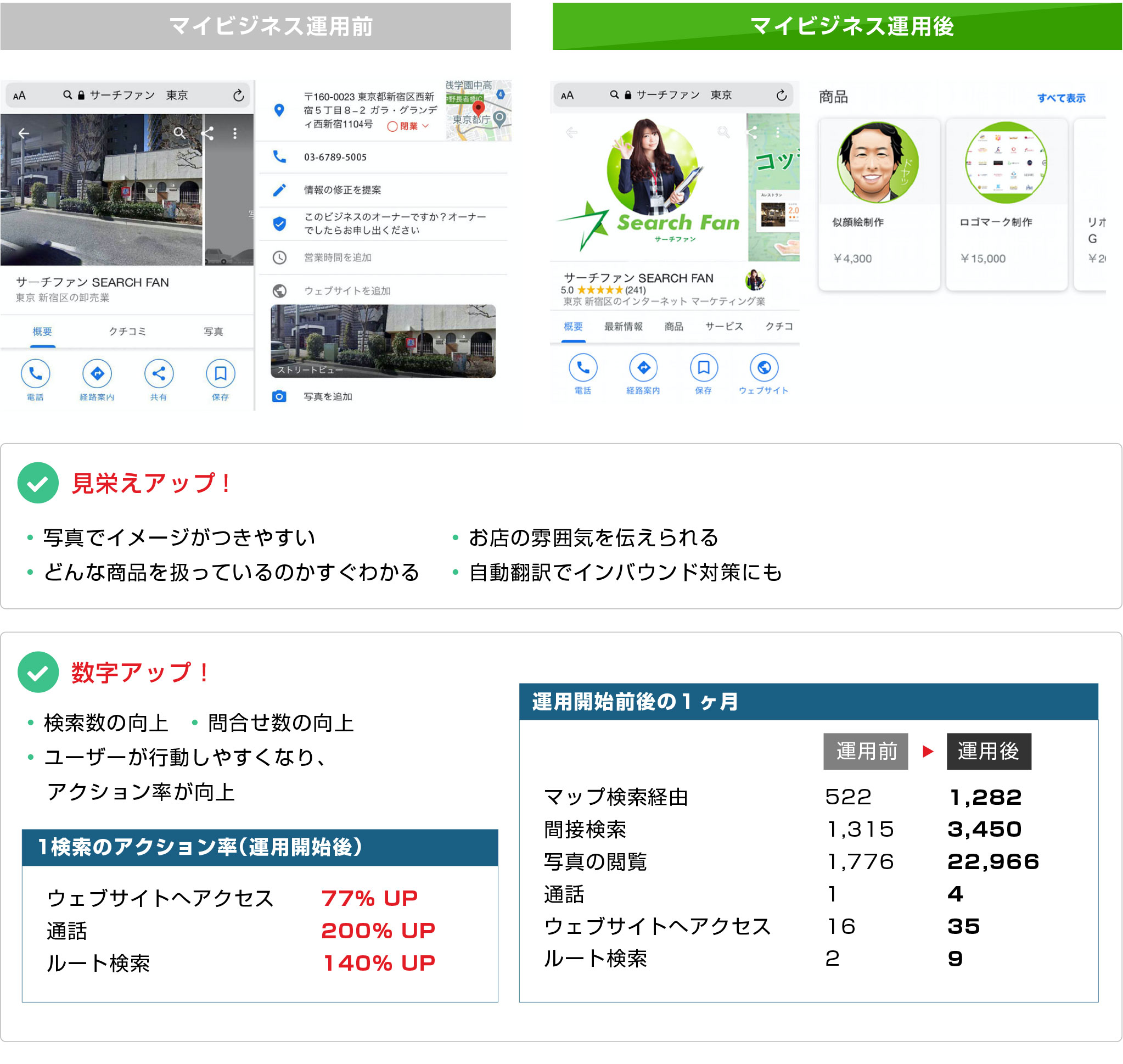The height and width of the screenshot is (1064, 1123).
Task: Click the after address bar サーチファン 東京
Action: pyautogui.click(x=675, y=96)
